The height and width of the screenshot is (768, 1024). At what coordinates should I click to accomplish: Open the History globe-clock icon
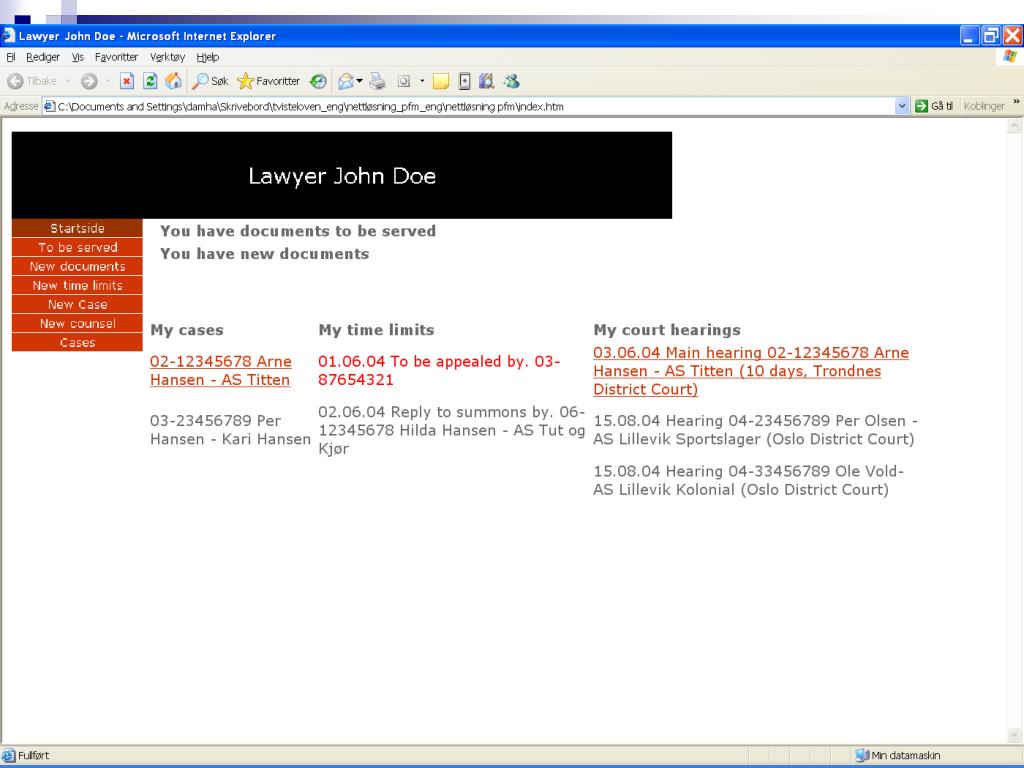[x=318, y=81]
